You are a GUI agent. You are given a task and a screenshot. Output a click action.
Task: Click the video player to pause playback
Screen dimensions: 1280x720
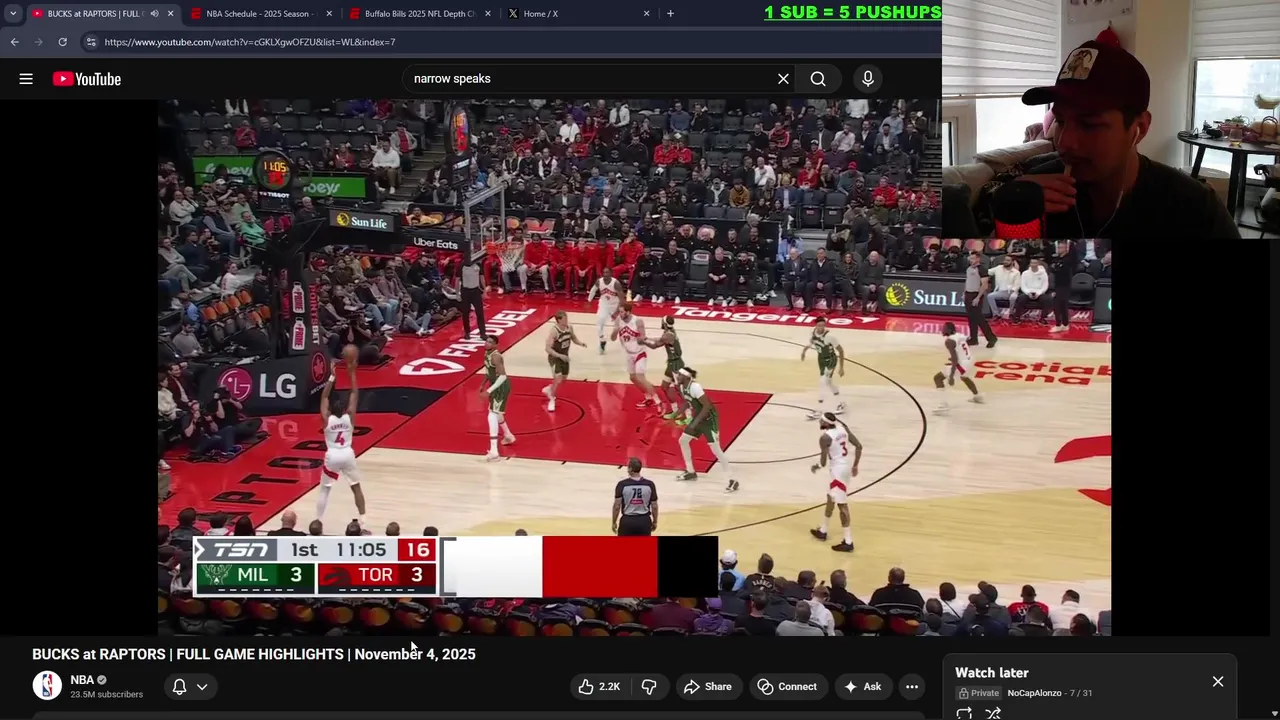pyautogui.click(x=634, y=366)
